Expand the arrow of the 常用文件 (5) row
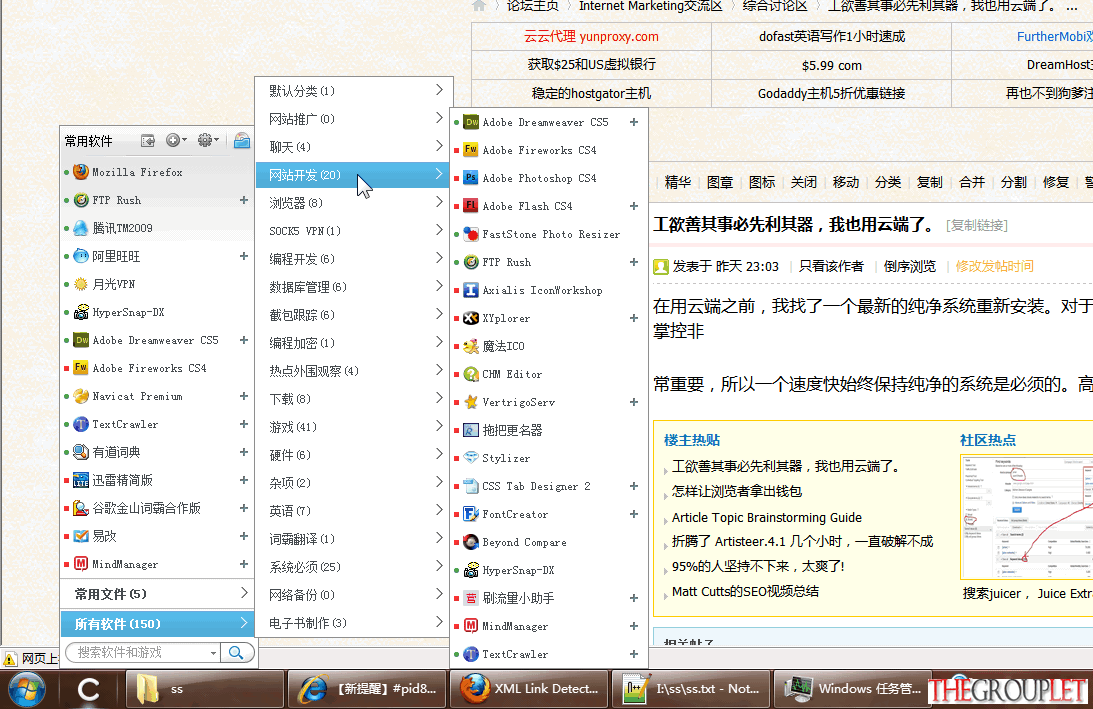 pyautogui.click(x=244, y=593)
